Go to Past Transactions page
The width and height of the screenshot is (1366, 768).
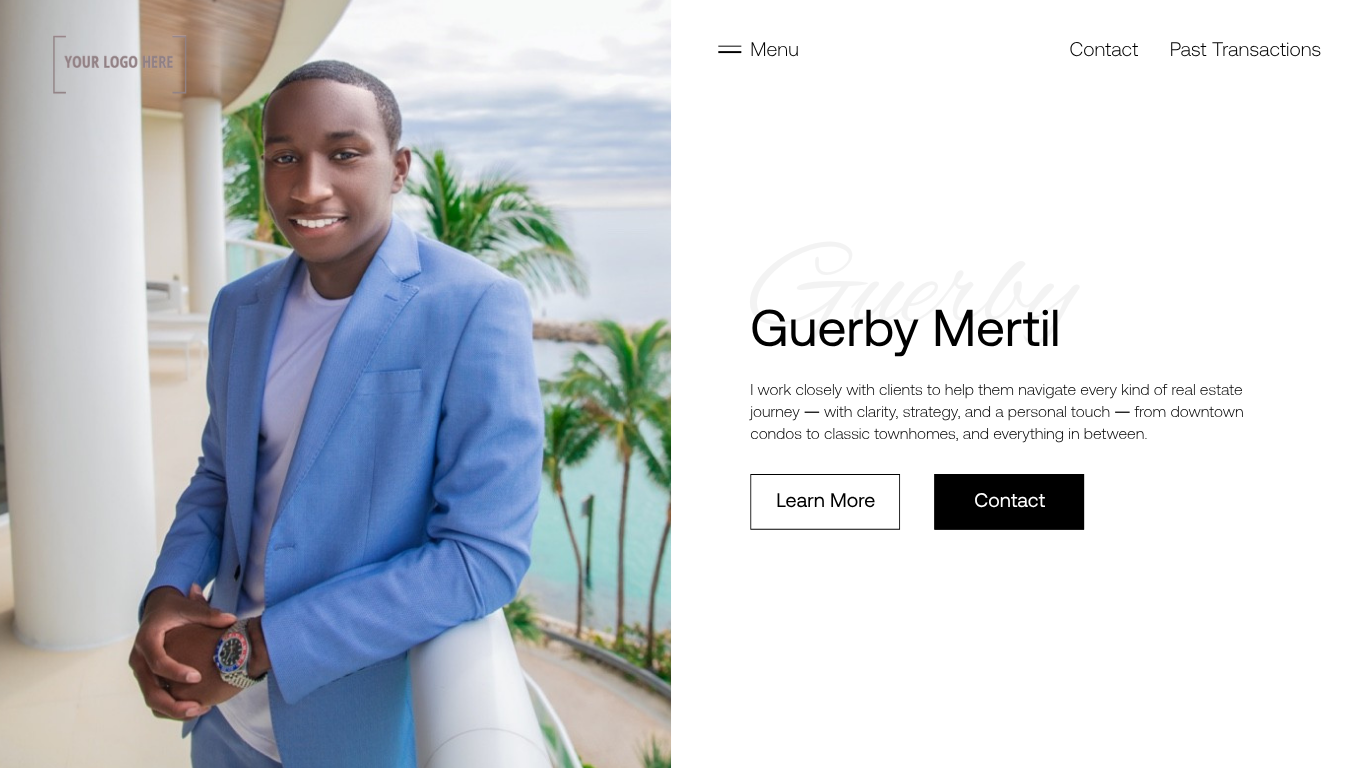(x=1245, y=50)
